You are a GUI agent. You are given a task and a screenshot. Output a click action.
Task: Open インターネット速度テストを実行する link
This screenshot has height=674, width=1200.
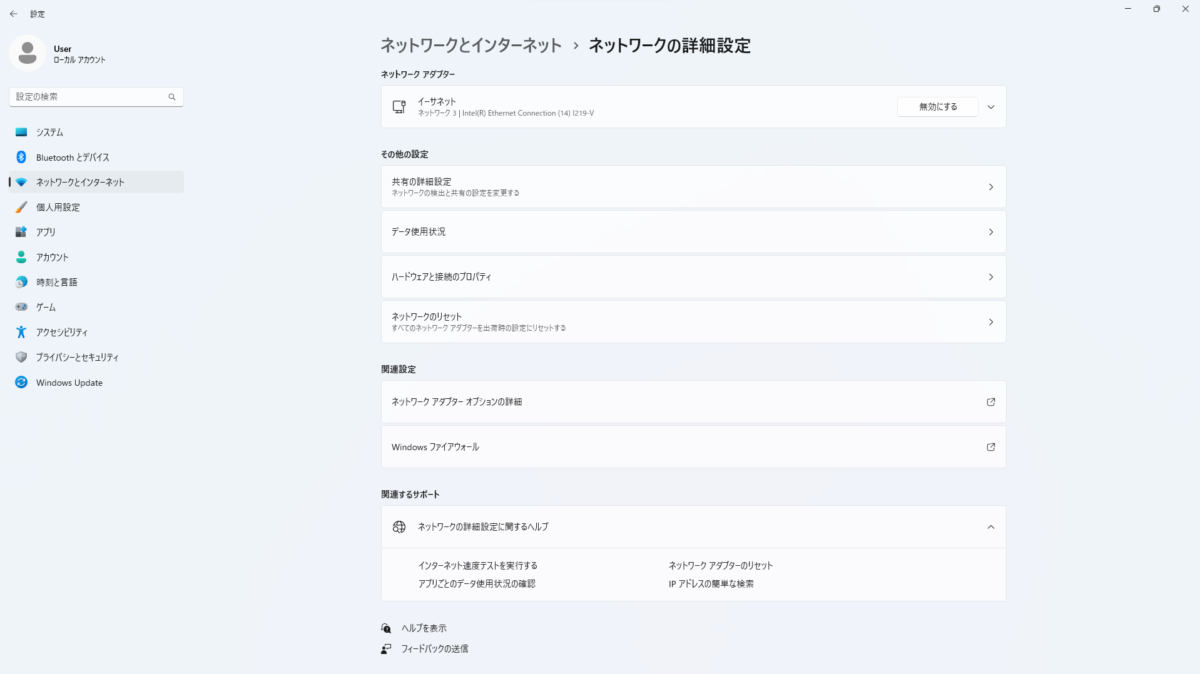[478, 566]
